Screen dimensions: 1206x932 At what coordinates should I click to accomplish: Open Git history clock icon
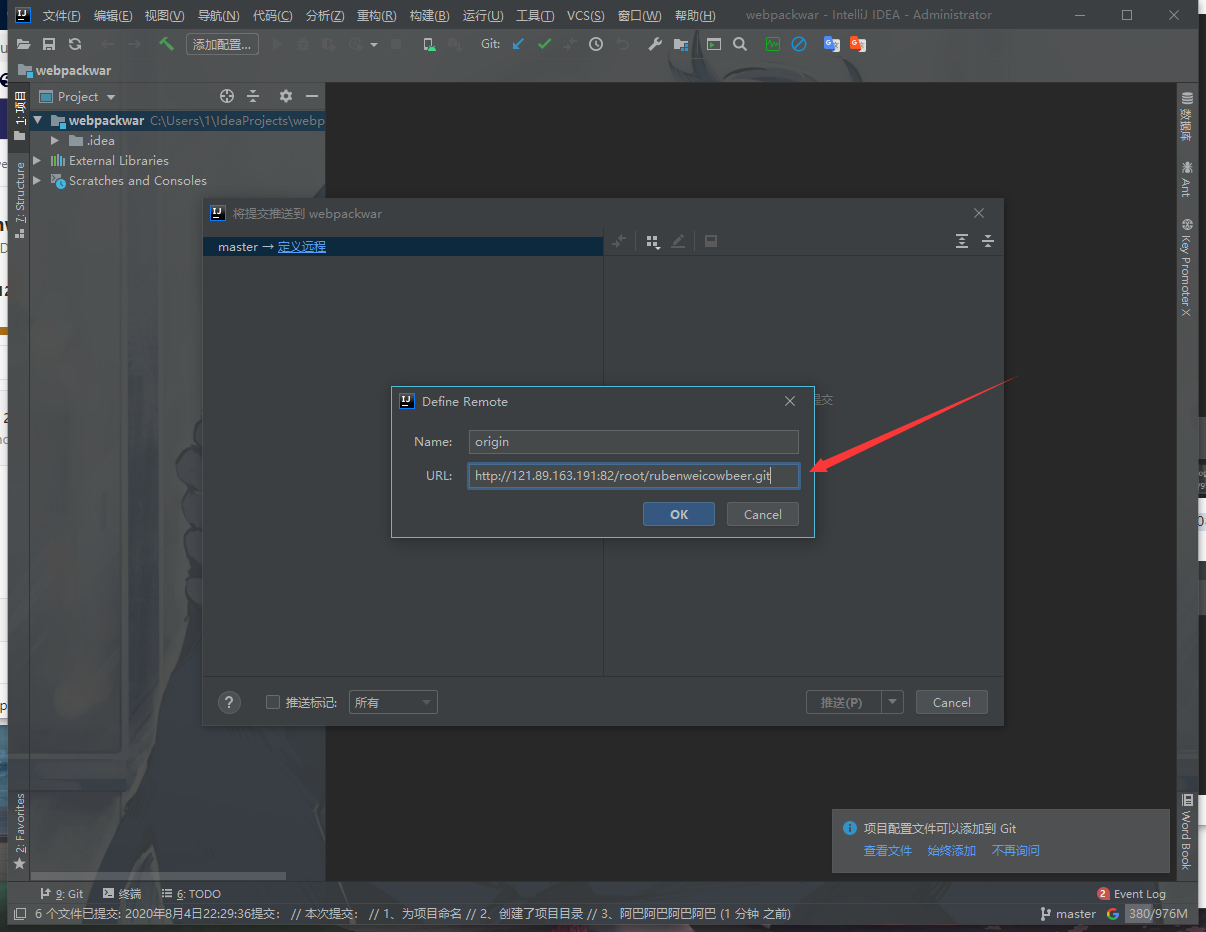pyautogui.click(x=596, y=44)
